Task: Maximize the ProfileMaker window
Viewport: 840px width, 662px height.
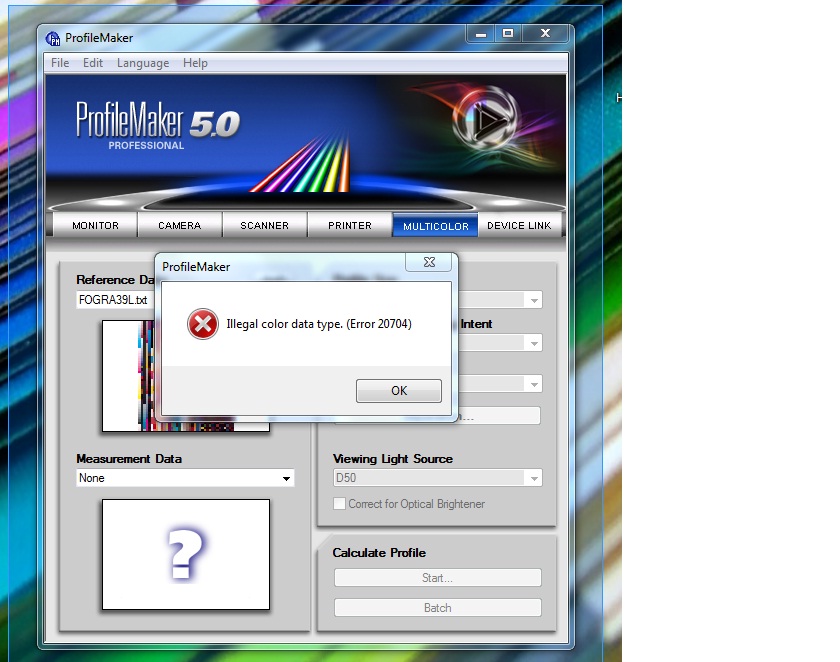Action: (508, 34)
